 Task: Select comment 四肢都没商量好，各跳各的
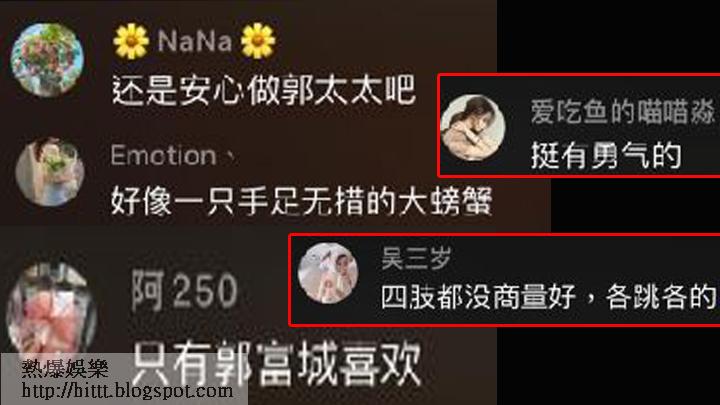(549, 297)
